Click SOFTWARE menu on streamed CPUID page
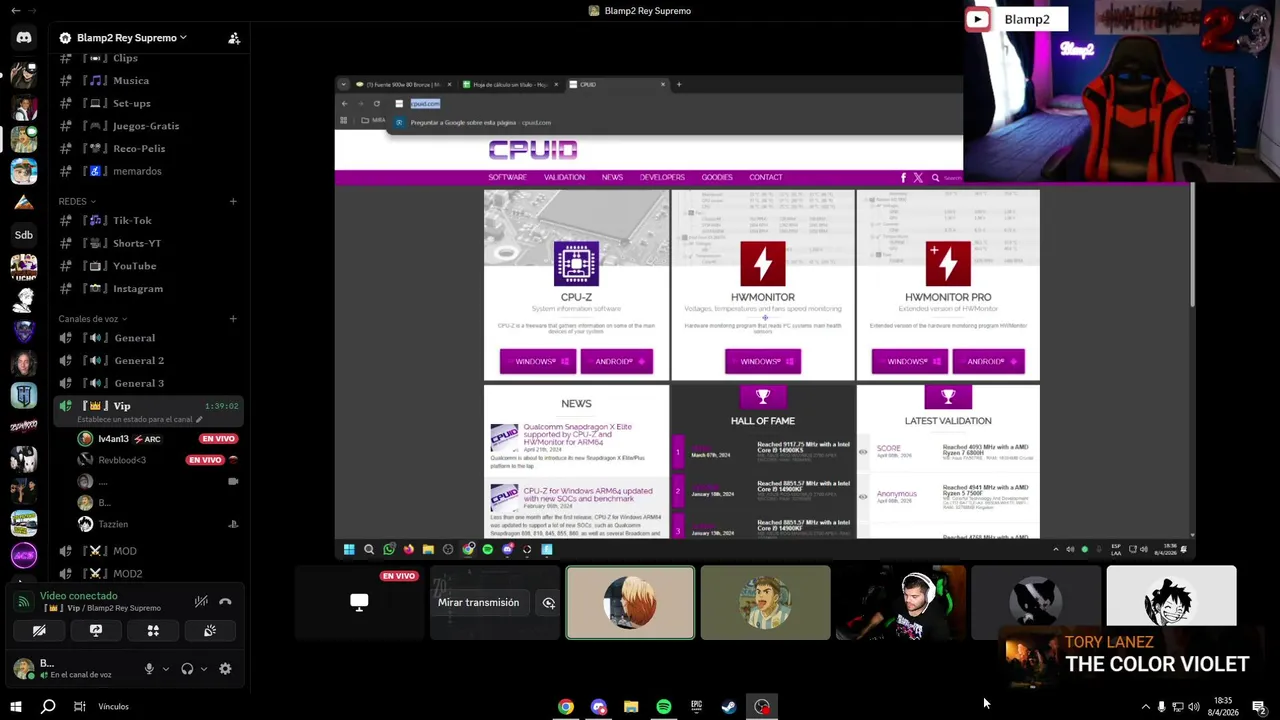 tap(507, 177)
